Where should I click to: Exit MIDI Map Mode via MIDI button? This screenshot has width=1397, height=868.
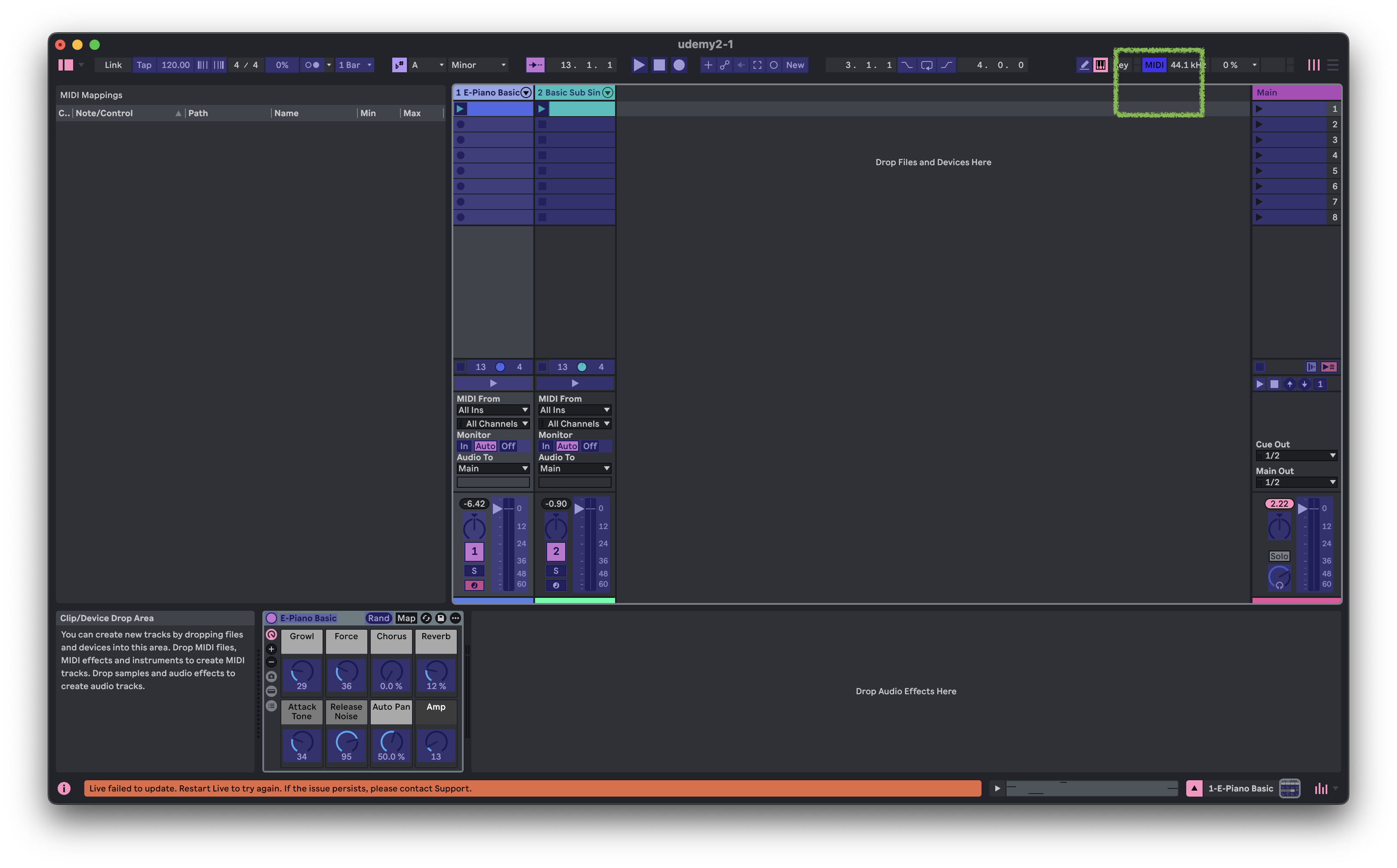[1154, 65]
